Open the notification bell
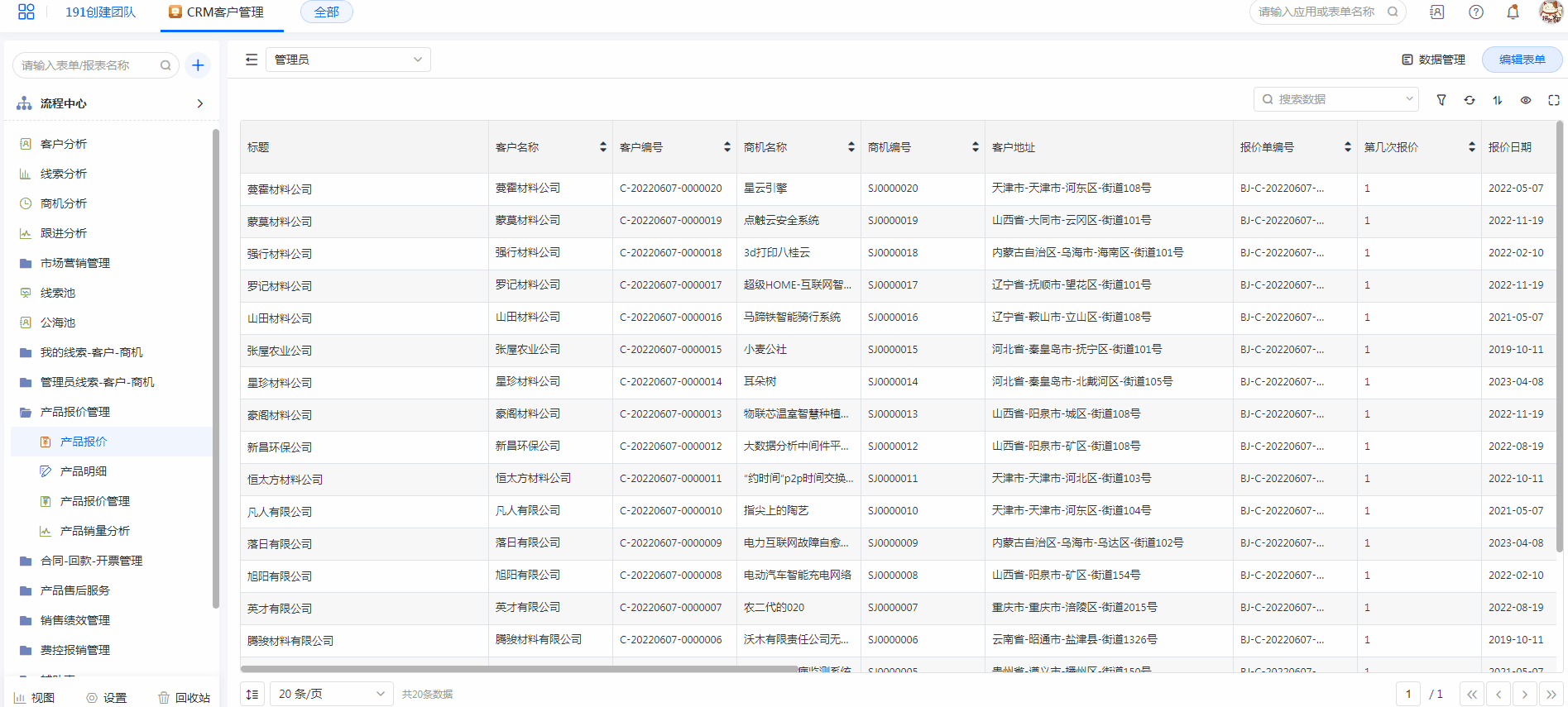Screen dimensions: 1568x707 [x=1513, y=12]
